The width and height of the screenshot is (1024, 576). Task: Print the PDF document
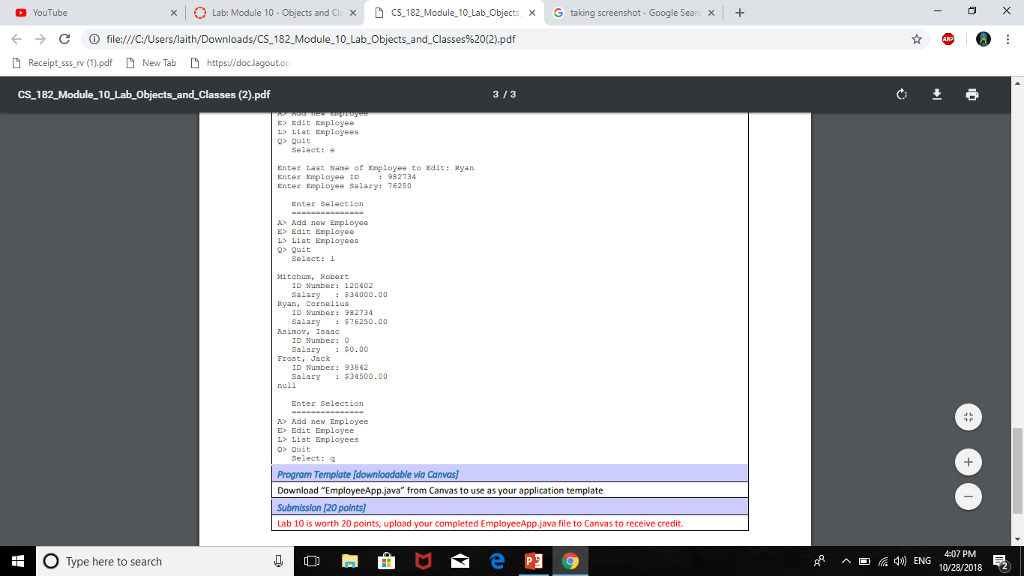point(971,93)
